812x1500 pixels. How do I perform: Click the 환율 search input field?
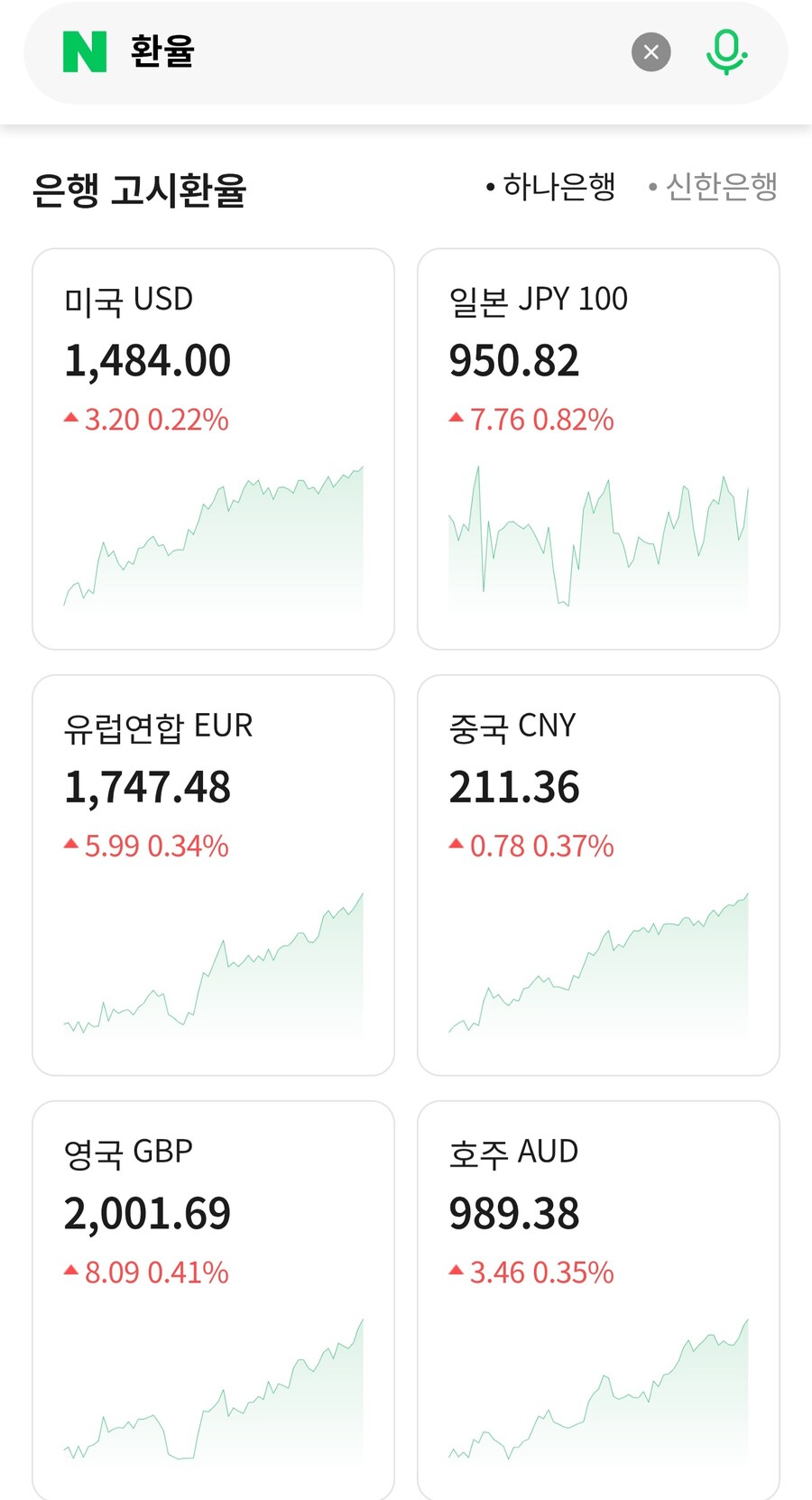click(x=361, y=52)
